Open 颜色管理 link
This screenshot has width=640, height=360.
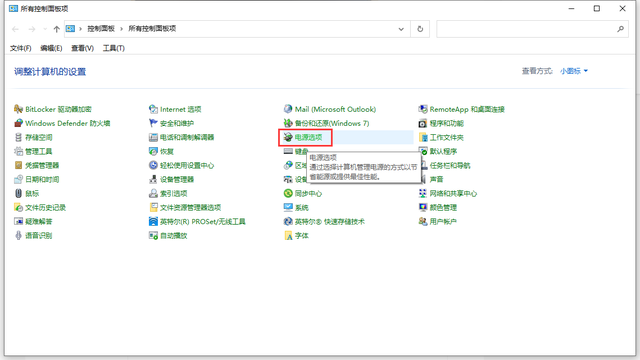pos(443,207)
